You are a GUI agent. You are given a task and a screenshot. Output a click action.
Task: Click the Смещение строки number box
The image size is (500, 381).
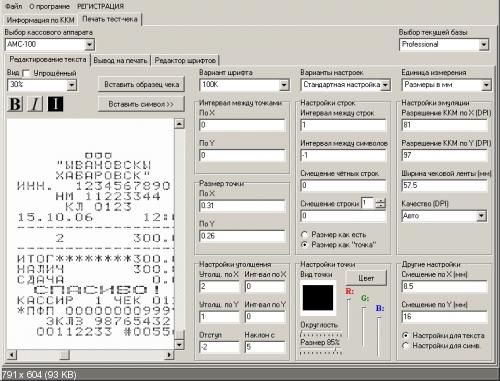[368, 203]
